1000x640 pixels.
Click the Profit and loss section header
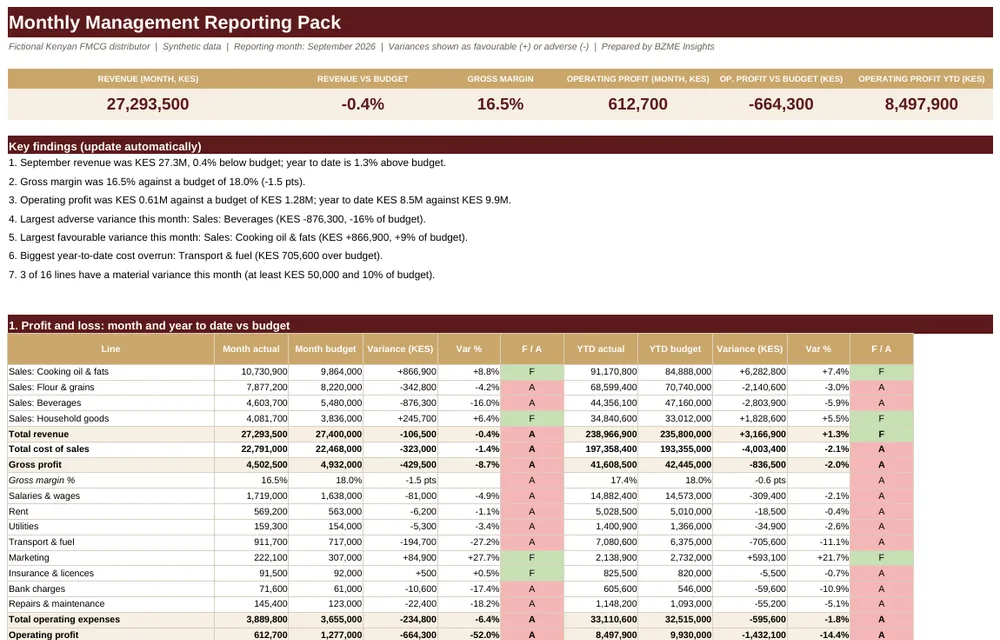click(x=500, y=324)
